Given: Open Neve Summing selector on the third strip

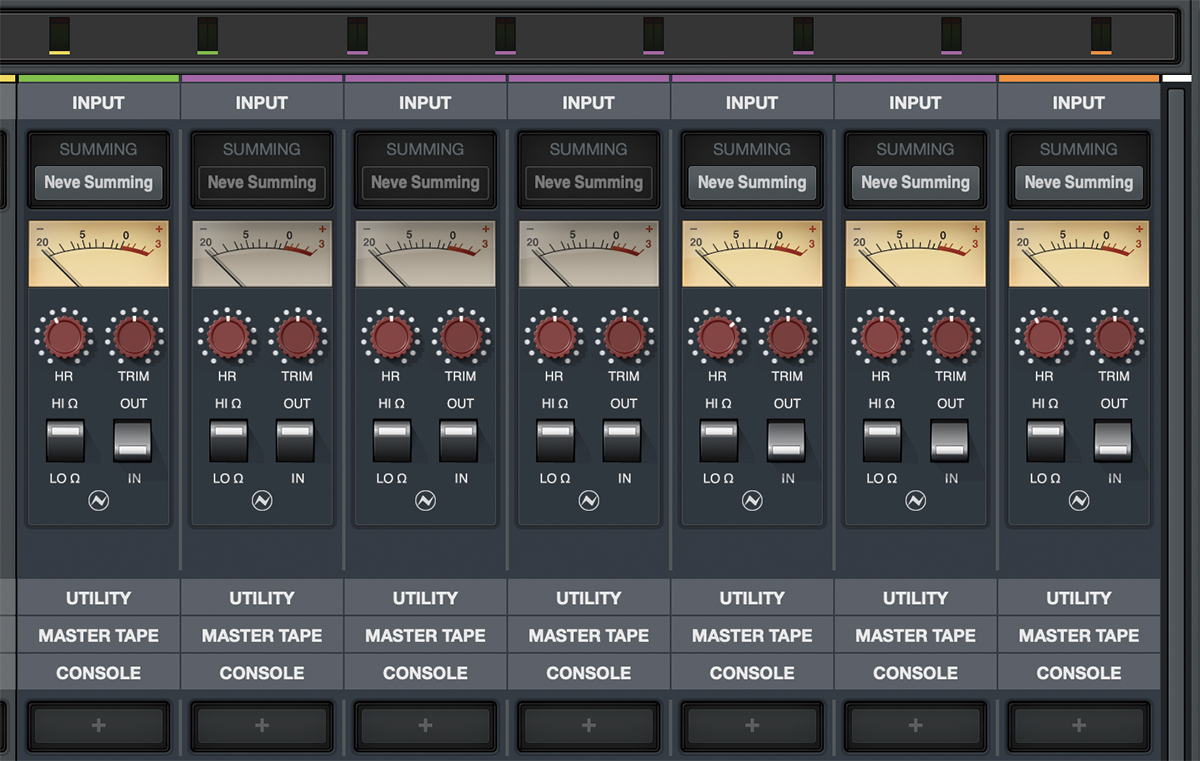Looking at the screenshot, I should tap(425, 183).
